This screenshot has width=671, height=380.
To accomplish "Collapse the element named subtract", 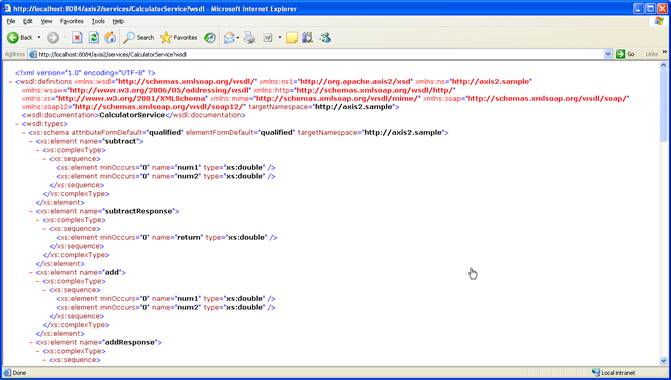I will 31,141.
